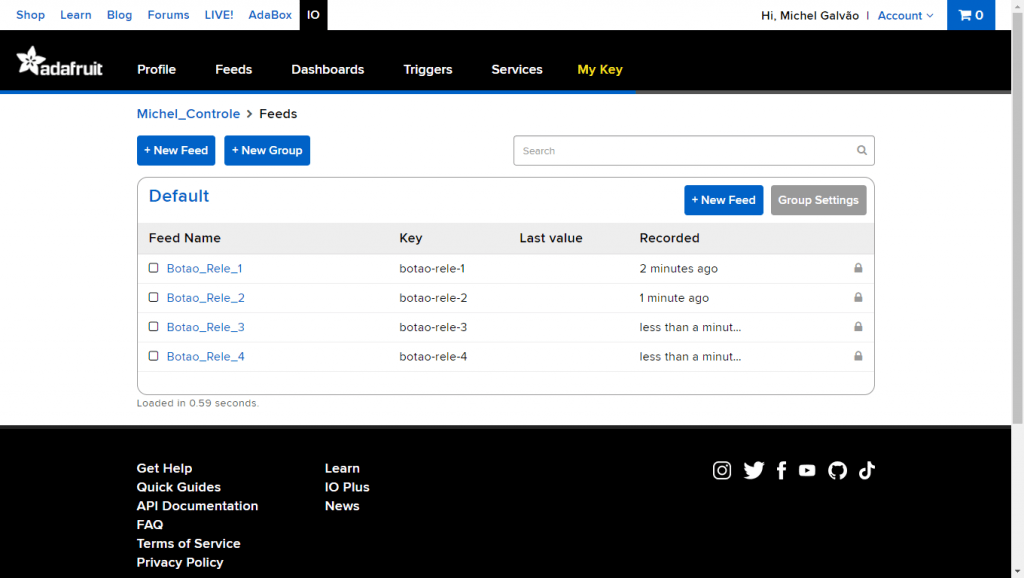The image size is (1024, 578).
Task: Click + New Group button
Action: [267, 150]
